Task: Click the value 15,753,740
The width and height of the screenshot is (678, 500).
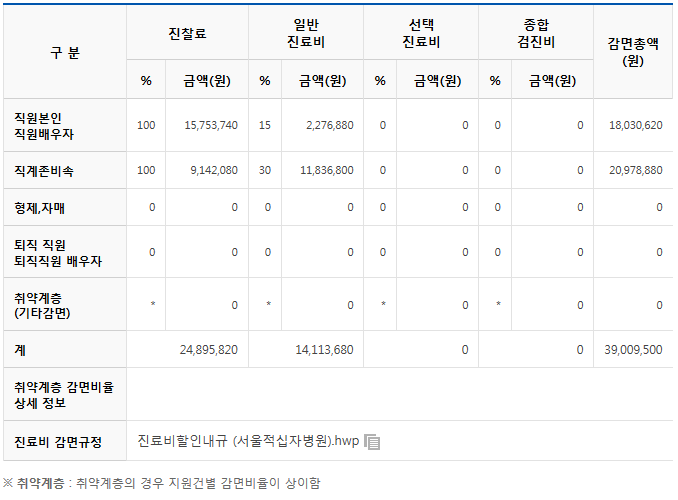Action: click(211, 125)
